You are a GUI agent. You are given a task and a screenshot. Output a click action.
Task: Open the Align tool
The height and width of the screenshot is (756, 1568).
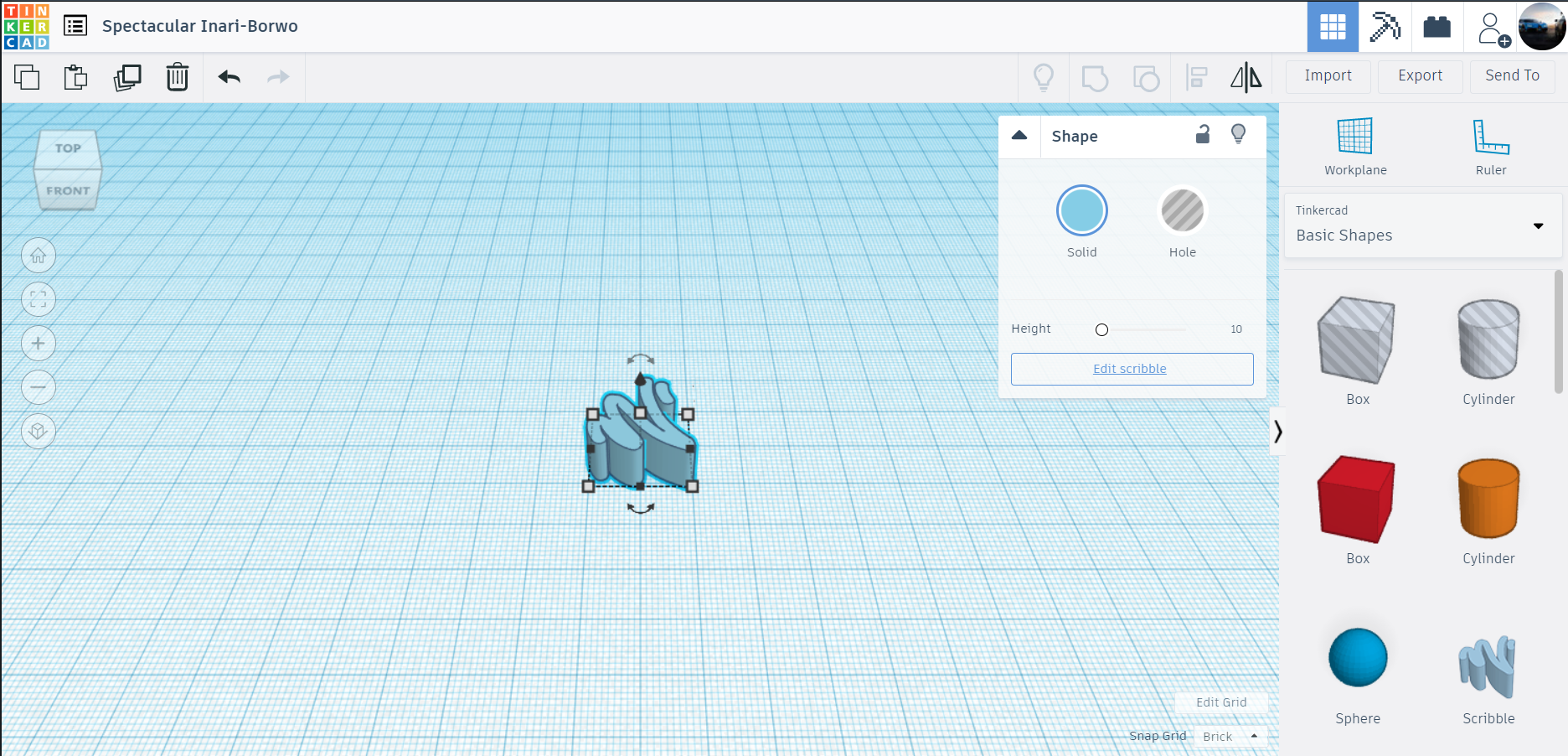point(1197,78)
